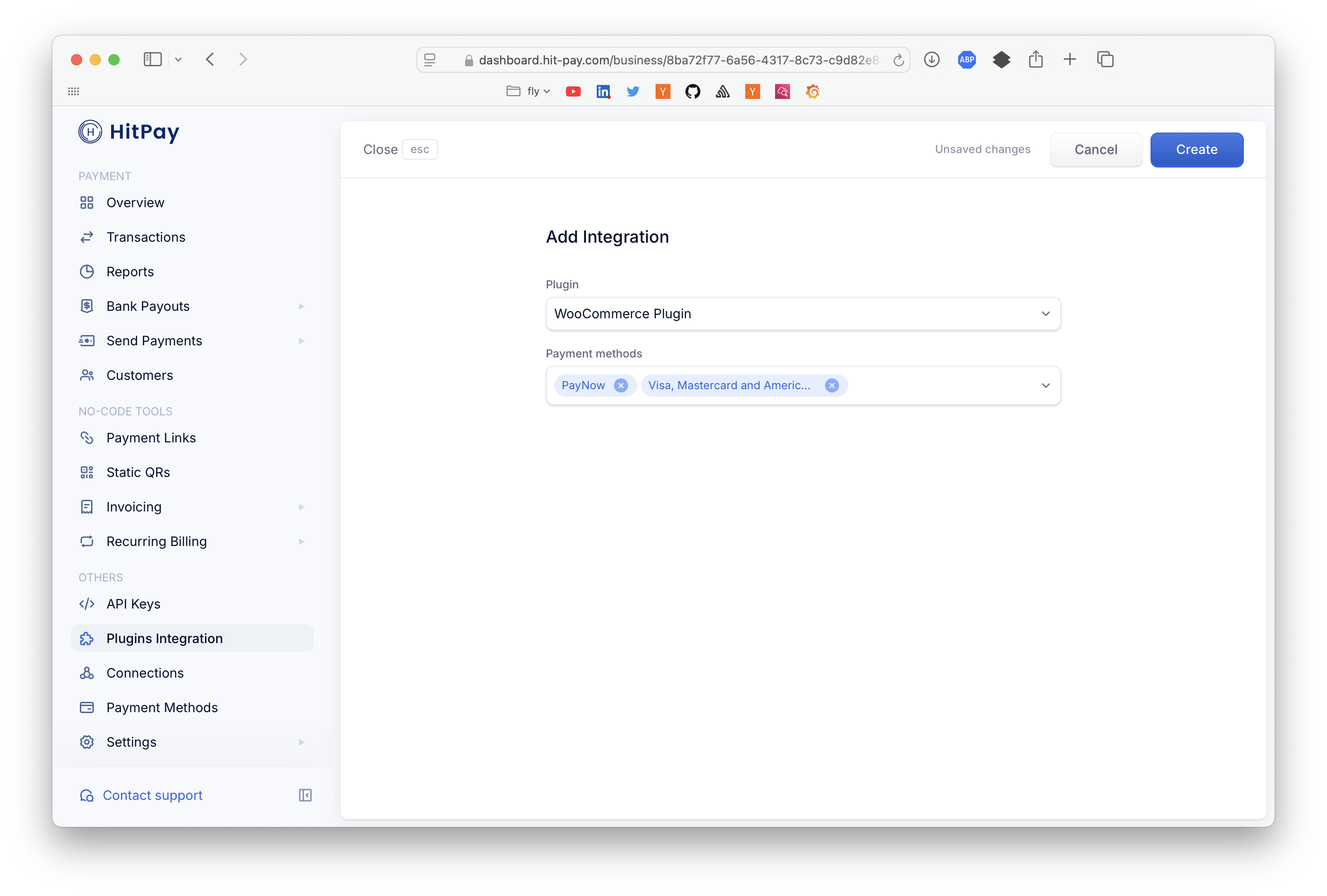Expand the Settings submenu arrow
This screenshot has width=1327, height=896.
[x=301, y=742]
